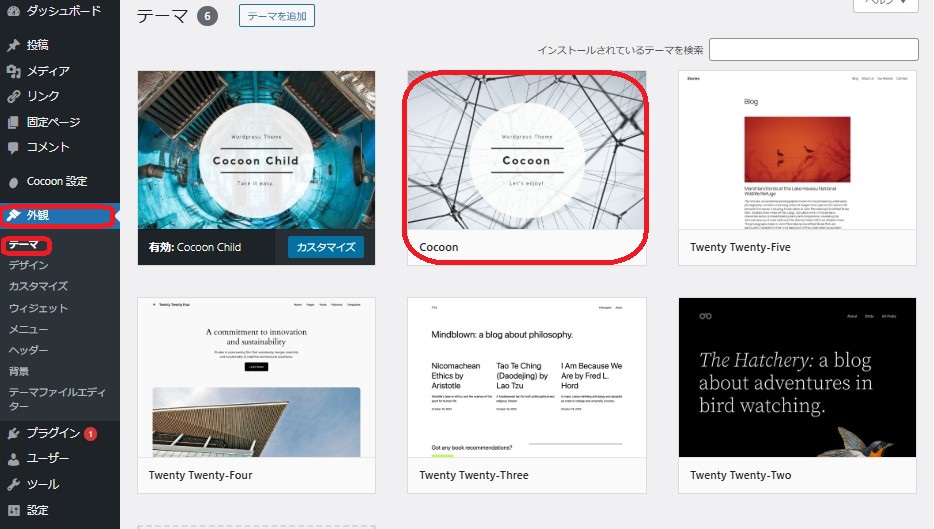This screenshot has width=934, height=529.
Task: Select the Twenty Twenty-Two theme thumbnail
Action: pos(797,377)
